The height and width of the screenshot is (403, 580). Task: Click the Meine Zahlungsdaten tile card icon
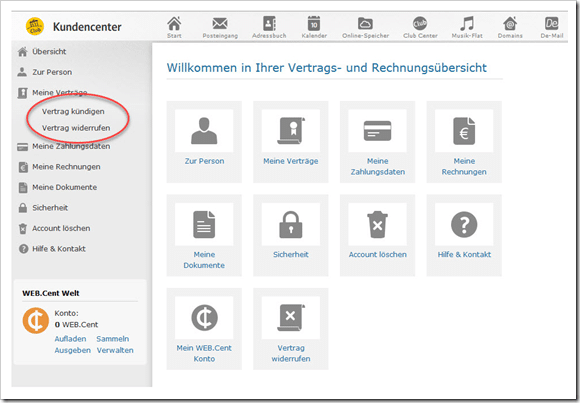(377, 131)
